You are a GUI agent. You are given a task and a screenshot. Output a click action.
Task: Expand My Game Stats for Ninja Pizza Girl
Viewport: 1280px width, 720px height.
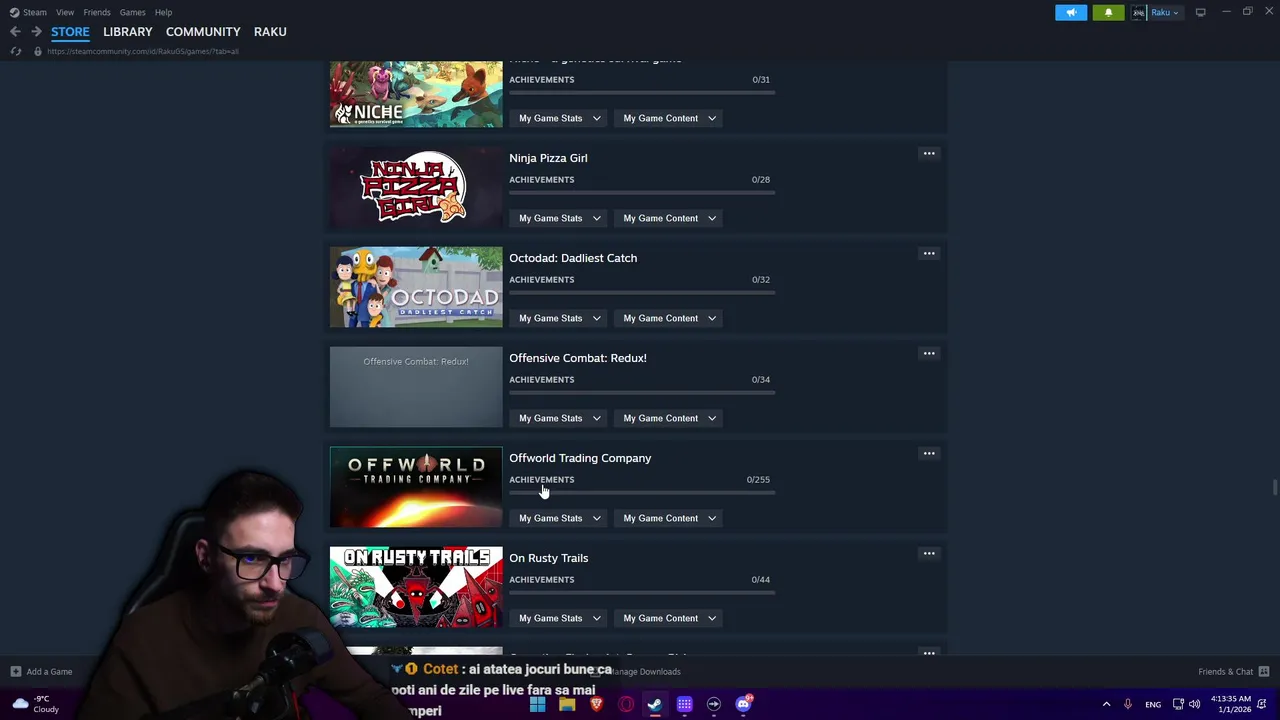coord(560,218)
